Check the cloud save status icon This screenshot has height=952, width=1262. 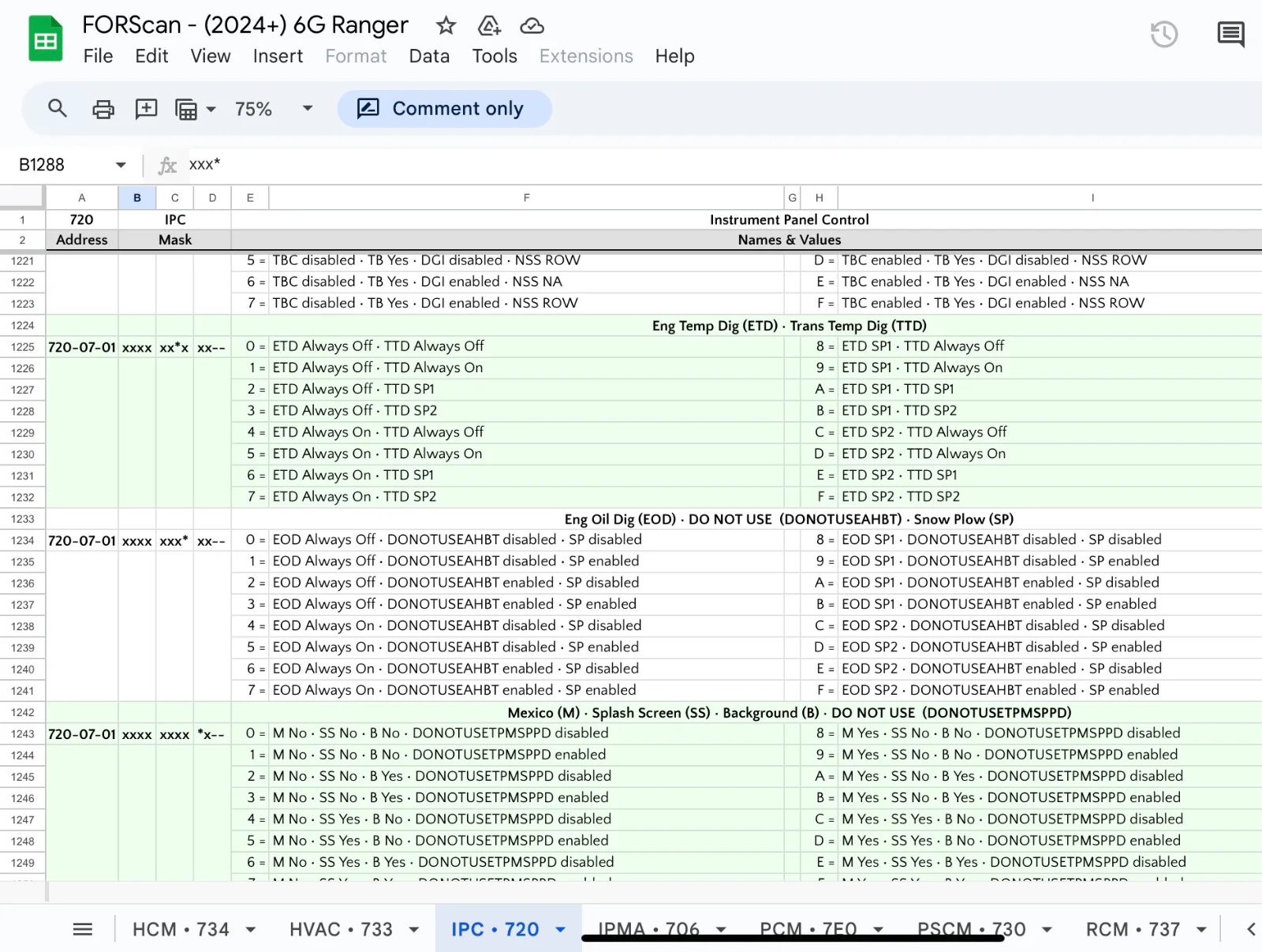(532, 26)
